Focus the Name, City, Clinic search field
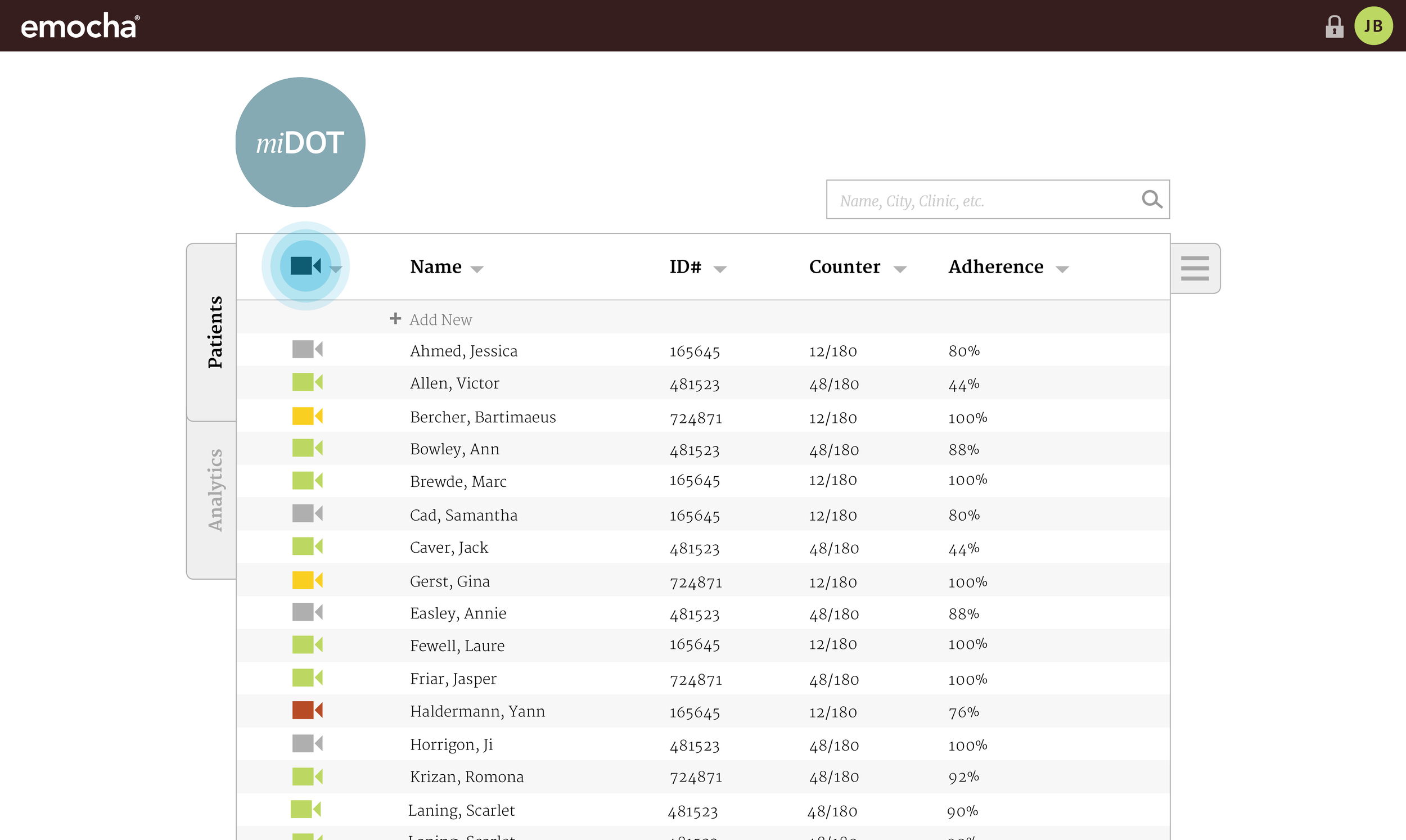Viewport: 1406px width, 840px height. coord(997,199)
